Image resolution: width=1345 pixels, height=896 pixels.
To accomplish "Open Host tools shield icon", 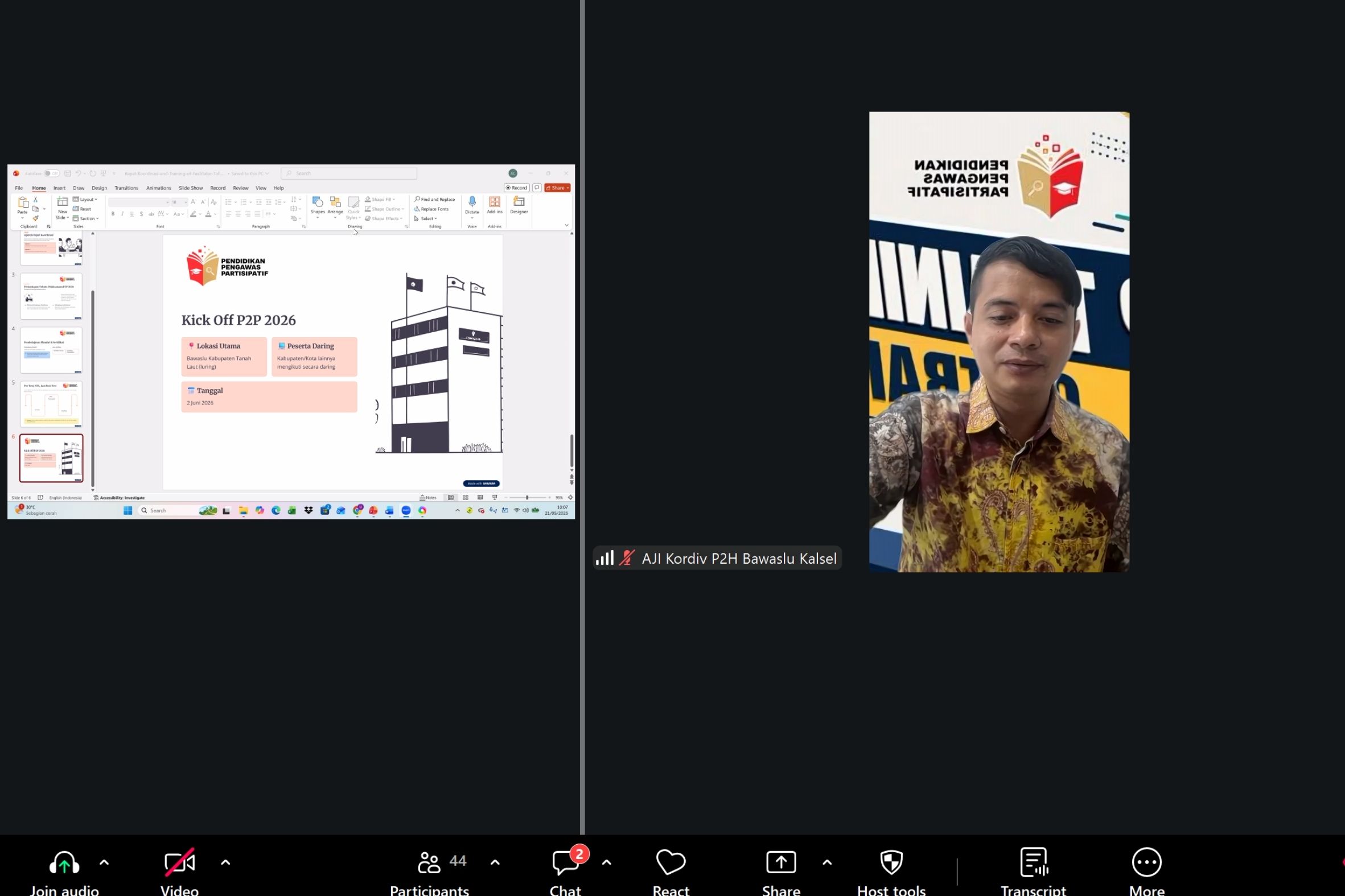I will click(x=891, y=862).
